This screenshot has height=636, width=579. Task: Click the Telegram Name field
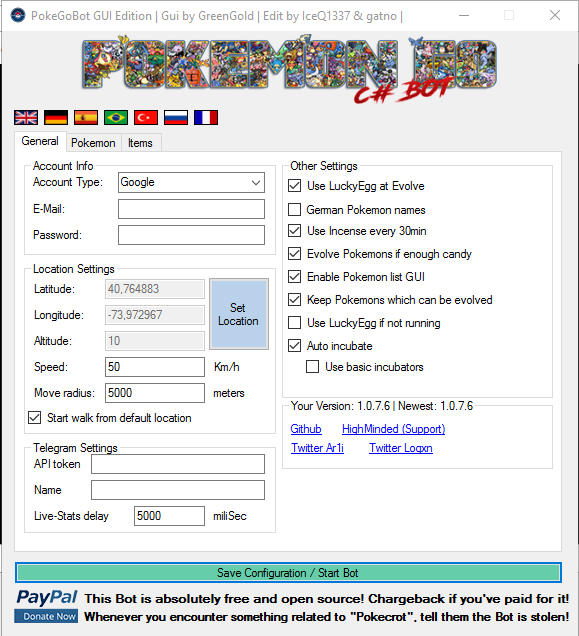click(x=178, y=490)
